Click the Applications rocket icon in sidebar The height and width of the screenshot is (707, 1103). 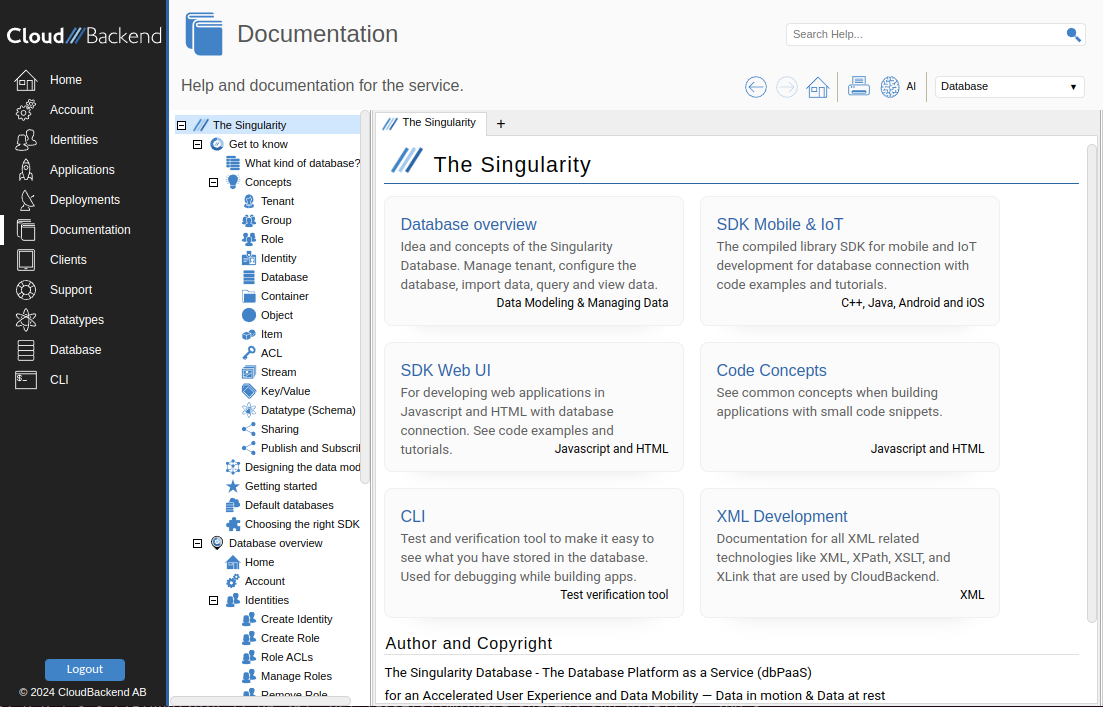(26, 170)
